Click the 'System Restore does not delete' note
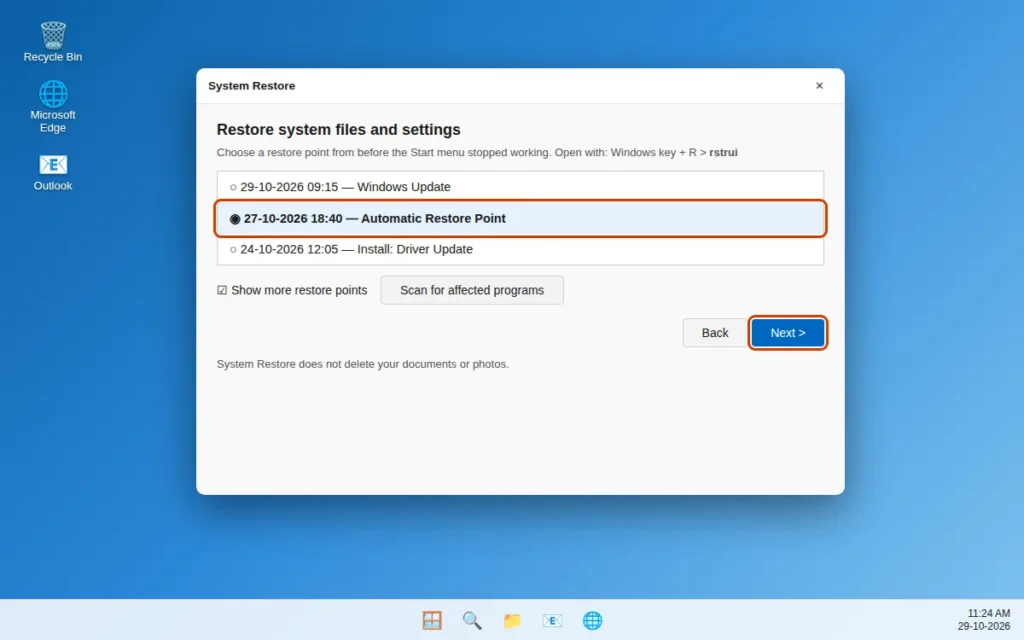 tap(362, 364)
